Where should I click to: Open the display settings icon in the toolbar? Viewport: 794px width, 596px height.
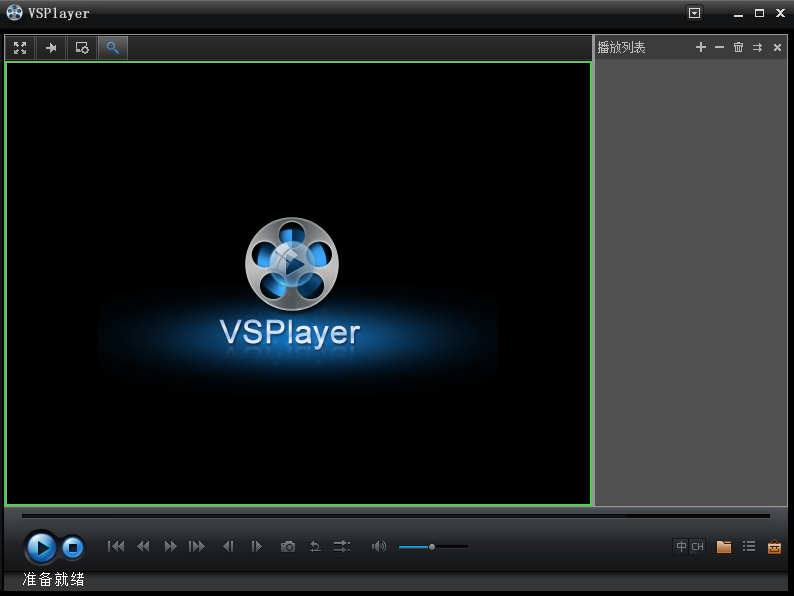click(82, 48)
